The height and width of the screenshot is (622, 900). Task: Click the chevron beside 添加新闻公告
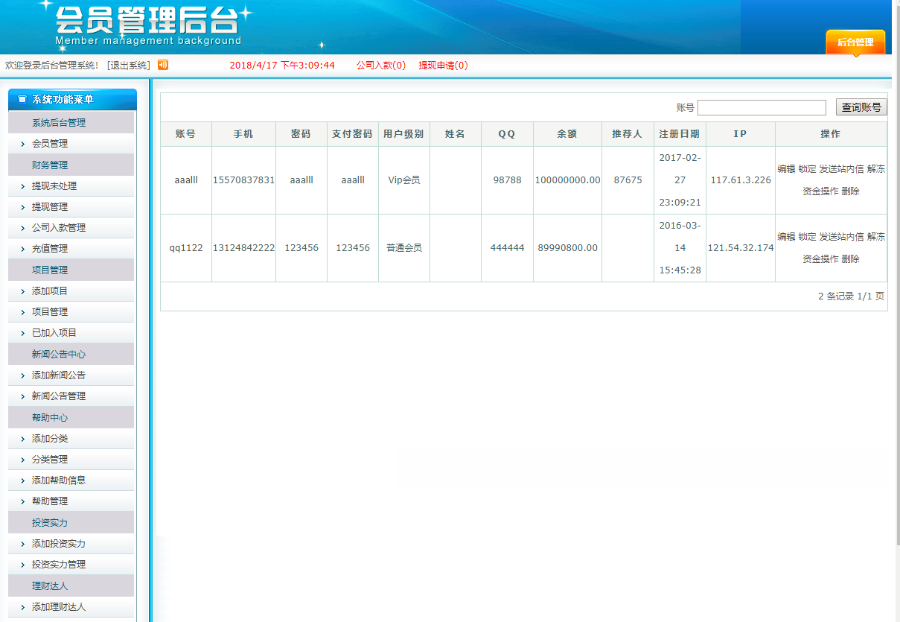click(23, 375)
